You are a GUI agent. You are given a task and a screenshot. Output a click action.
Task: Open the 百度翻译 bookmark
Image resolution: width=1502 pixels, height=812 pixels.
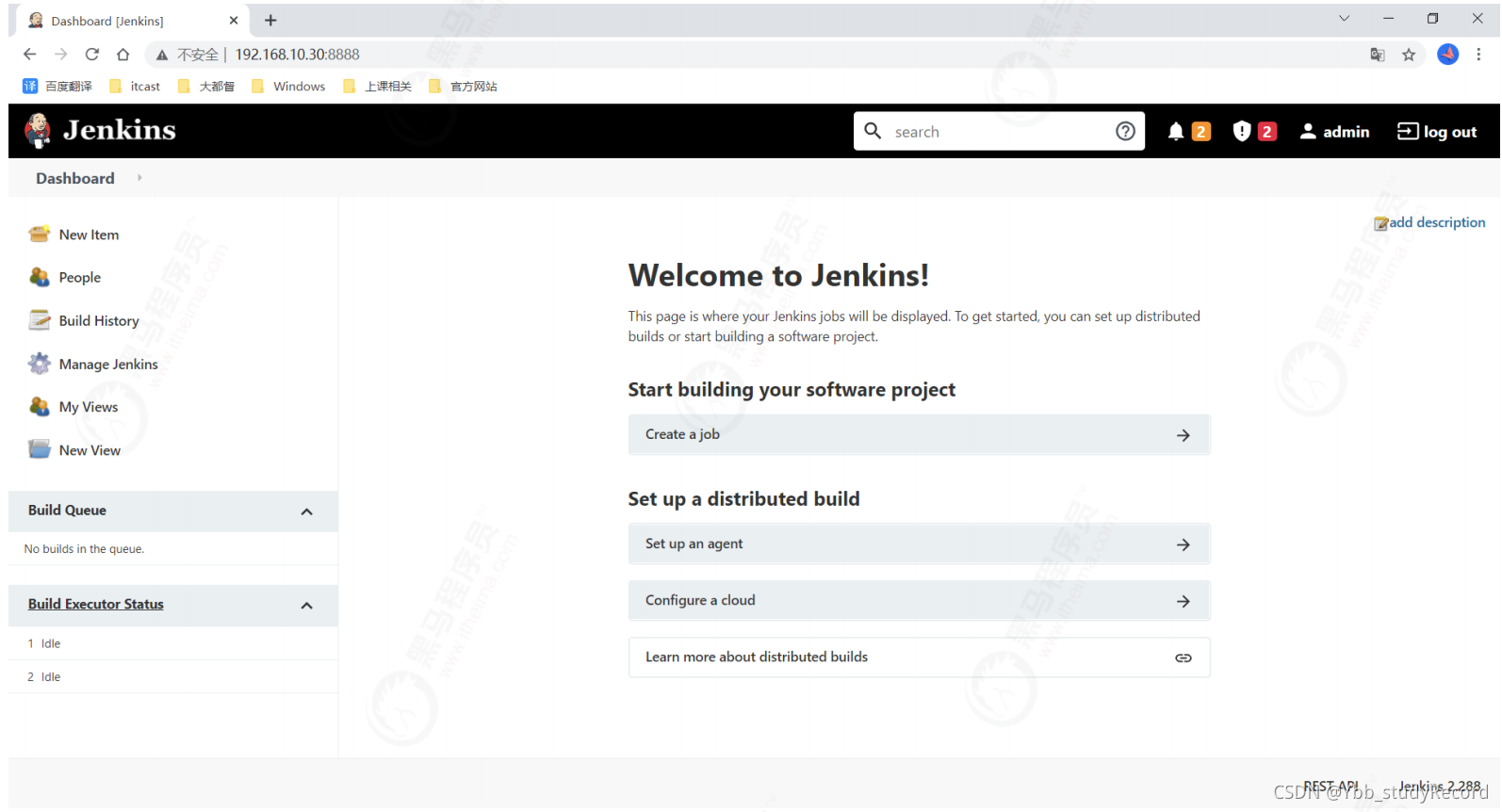point(57,86)
